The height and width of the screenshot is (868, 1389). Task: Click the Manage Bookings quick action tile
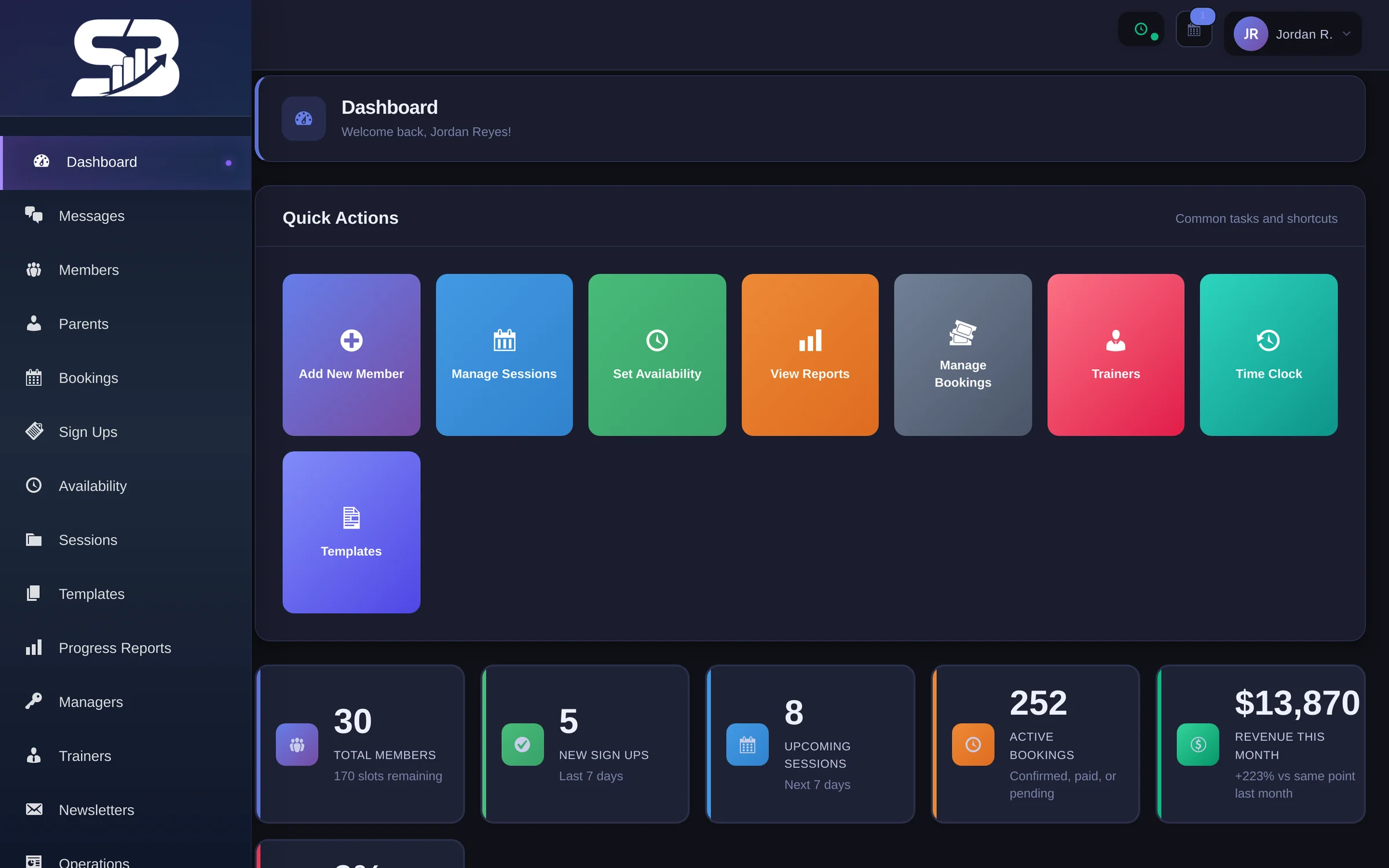pos(962,355)
